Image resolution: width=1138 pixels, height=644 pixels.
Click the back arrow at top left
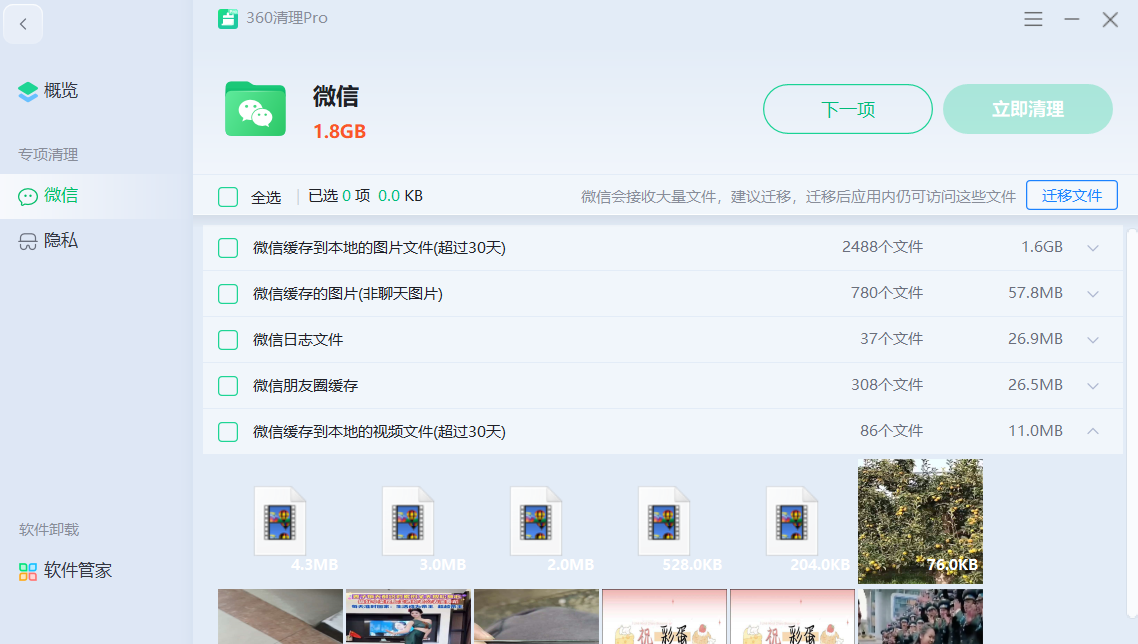pos(23,23)
